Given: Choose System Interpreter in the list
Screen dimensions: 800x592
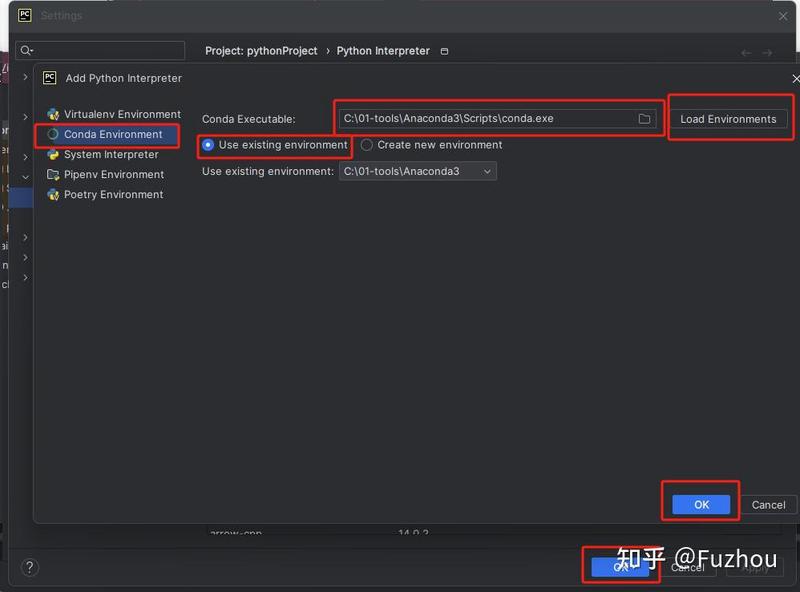Looking at the screenshot, I should pyautogui.click(x=111, y=155).
